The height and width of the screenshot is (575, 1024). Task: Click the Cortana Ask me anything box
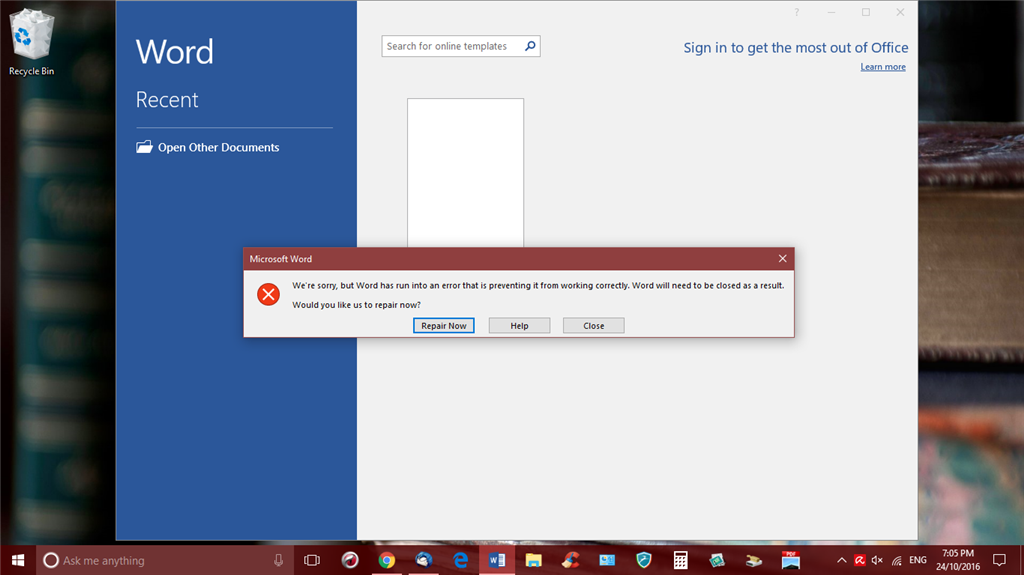pos(163,560)
